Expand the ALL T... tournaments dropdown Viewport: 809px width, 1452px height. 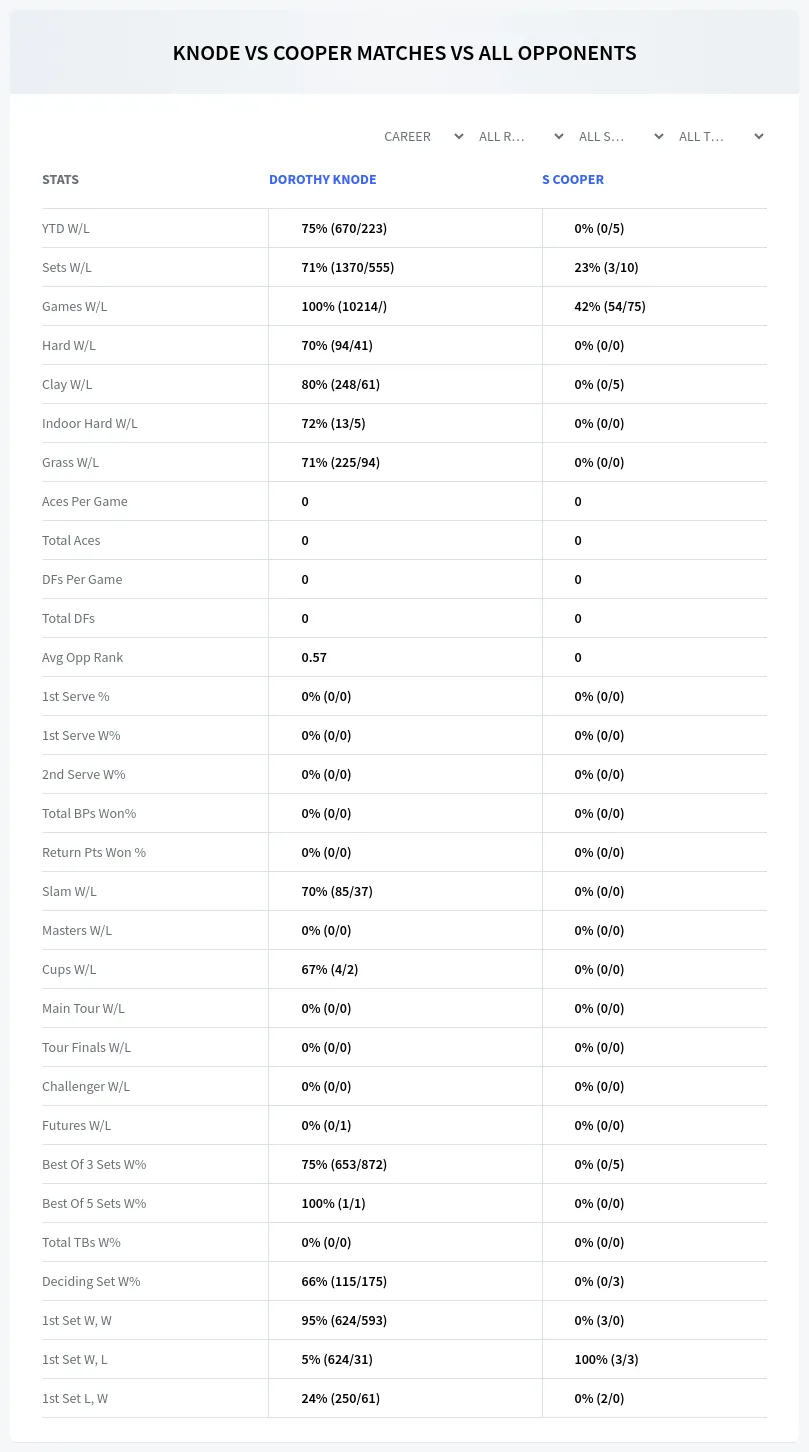(721, 136)
